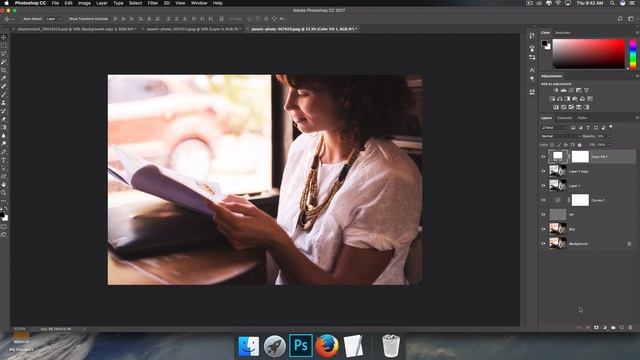The height and width of the screenshot is (360, 640).
Task: Enable the Auto-Select checkbox
Action: 20,19
